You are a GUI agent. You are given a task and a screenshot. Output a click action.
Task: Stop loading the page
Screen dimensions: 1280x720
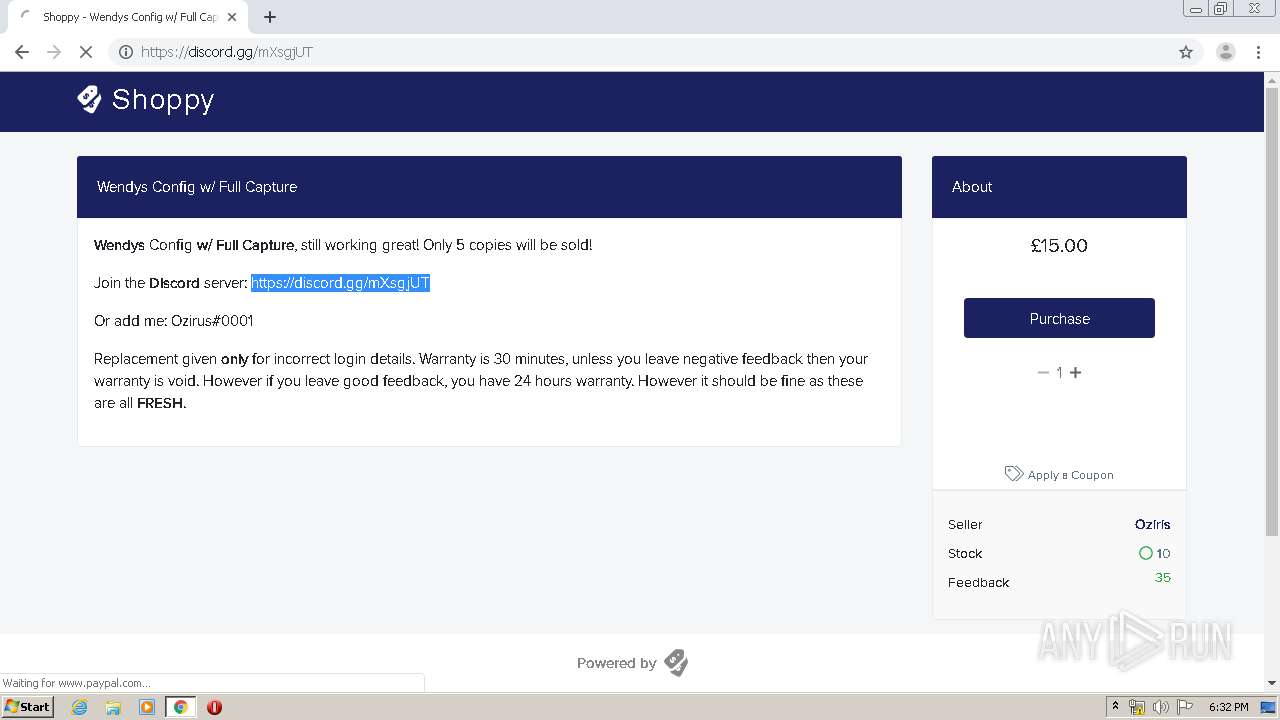[x=86, y=52]
